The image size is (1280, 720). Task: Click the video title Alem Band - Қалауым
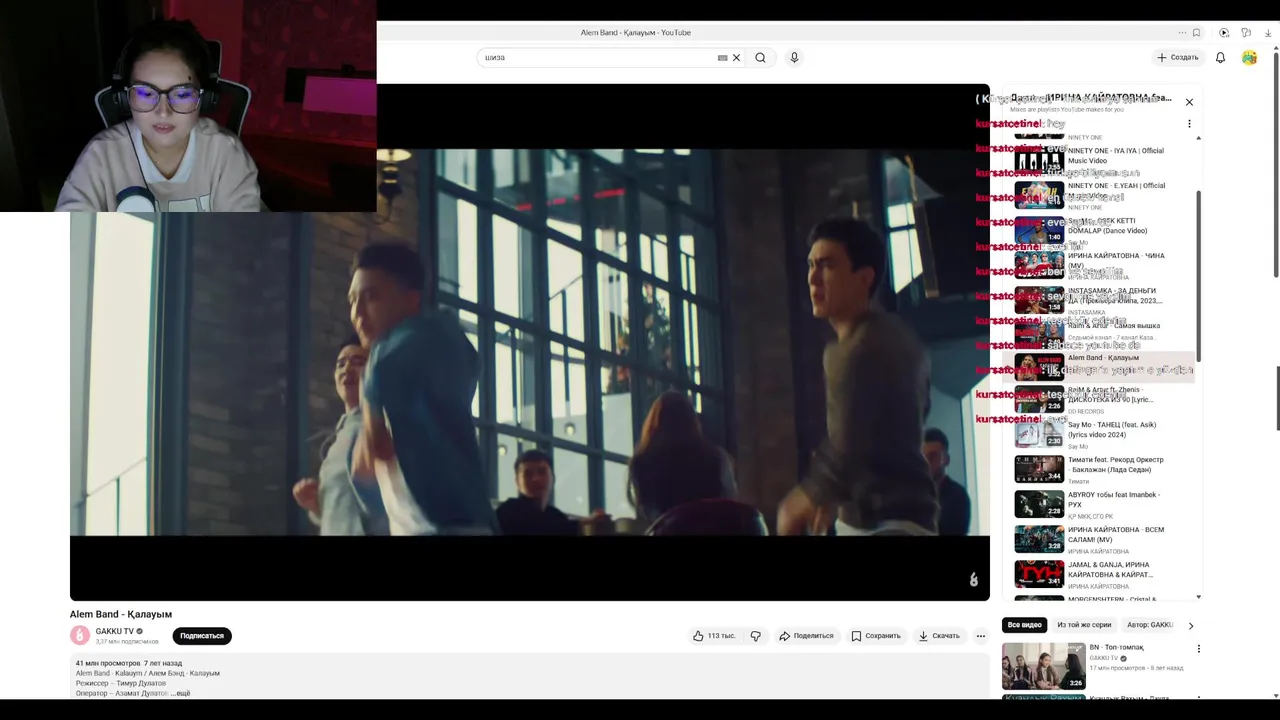point(121,614)
